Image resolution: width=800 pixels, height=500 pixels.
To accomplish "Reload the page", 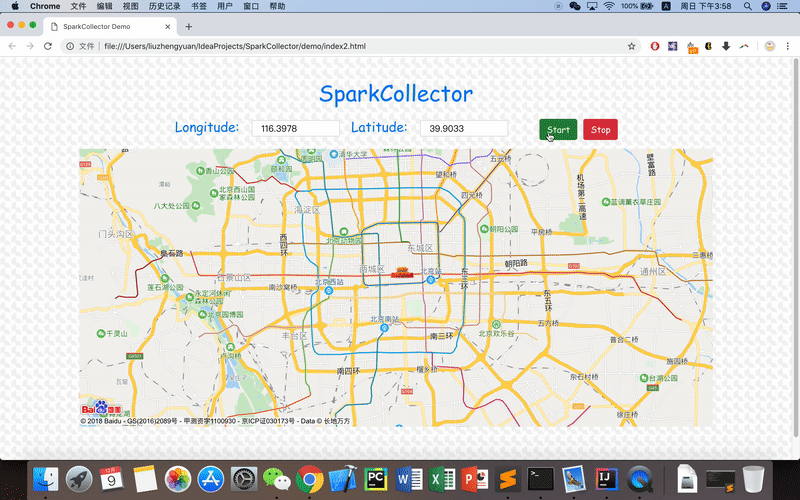I will pyautogui.click(x=48, y=46).
